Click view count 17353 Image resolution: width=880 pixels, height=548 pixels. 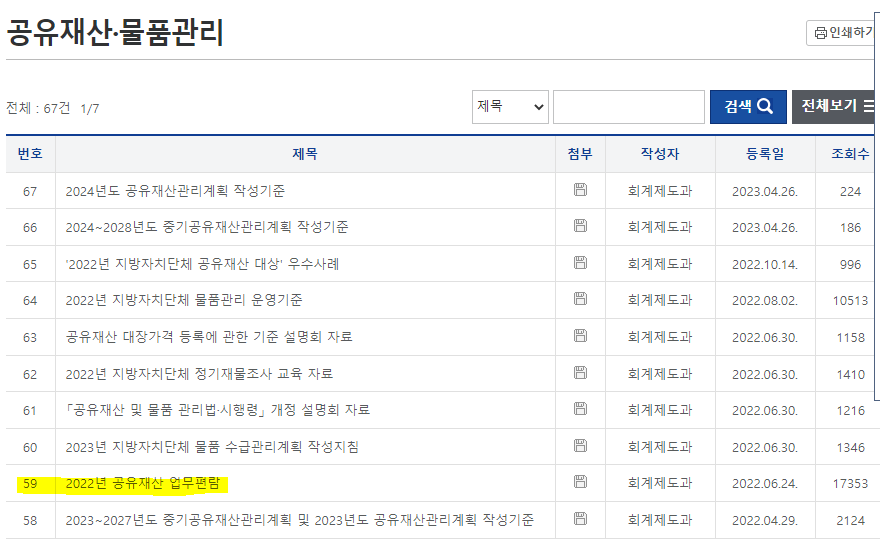(850, 484)
